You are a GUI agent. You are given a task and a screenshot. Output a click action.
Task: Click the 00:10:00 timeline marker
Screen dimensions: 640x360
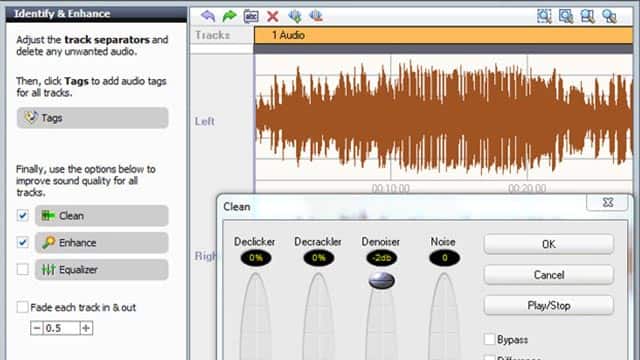391,188
